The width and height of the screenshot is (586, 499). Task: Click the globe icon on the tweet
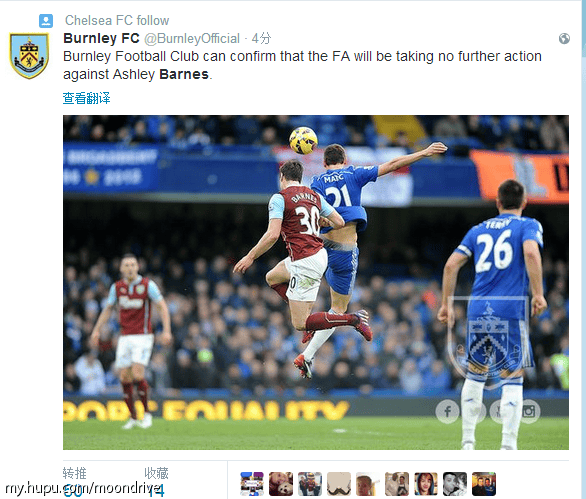(x=564, y=38)
